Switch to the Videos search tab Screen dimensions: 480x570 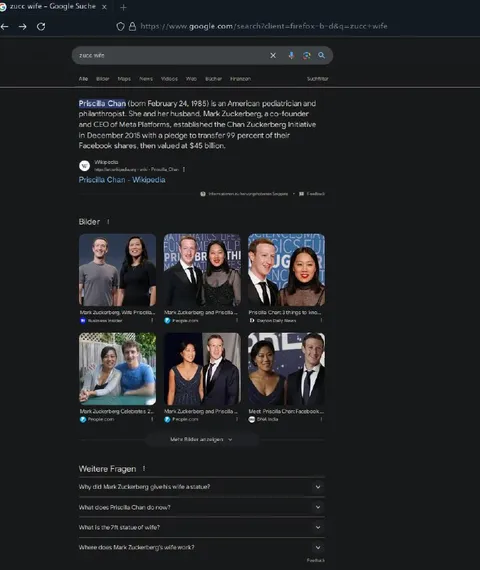click(x=169, y=79)
